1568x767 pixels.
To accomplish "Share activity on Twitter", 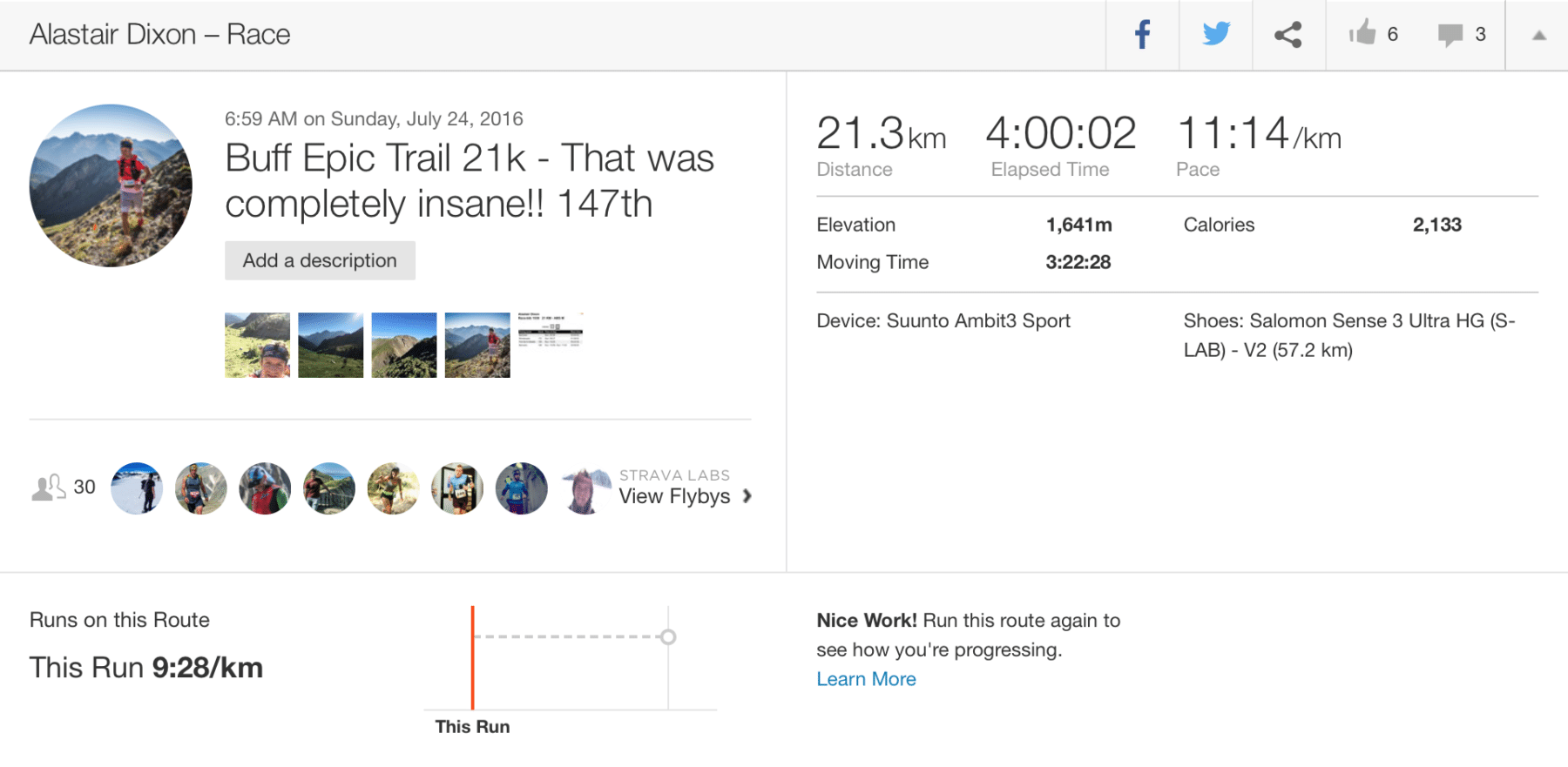I will [1215, 35].
